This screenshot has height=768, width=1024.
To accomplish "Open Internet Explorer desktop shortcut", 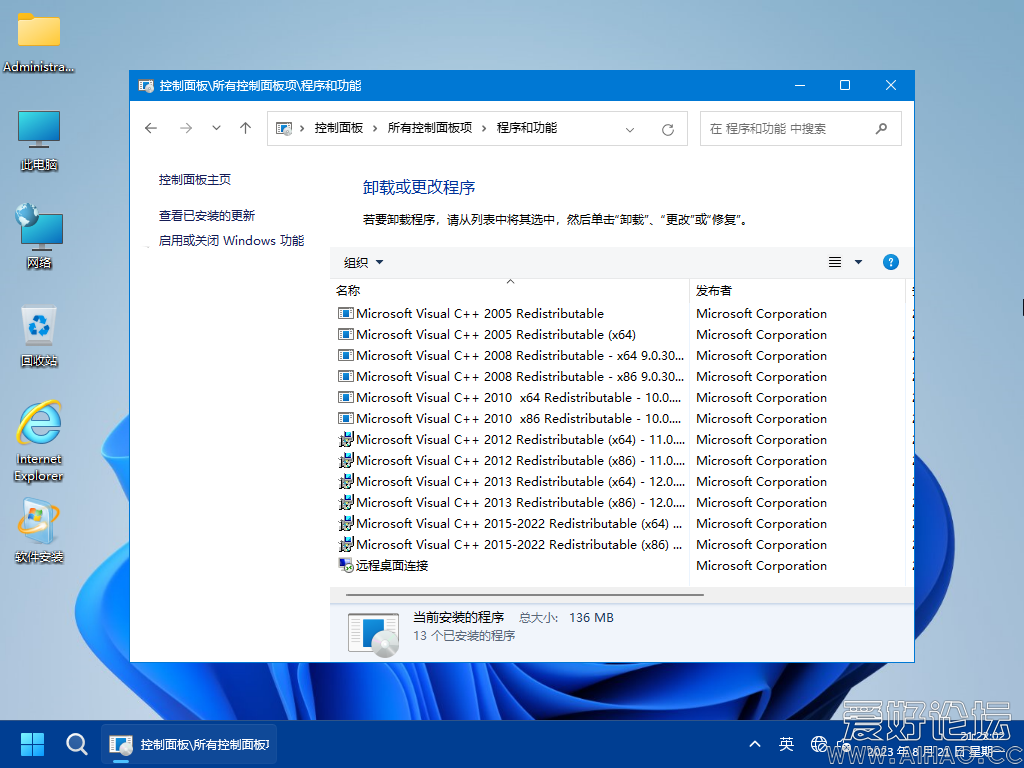I will pos(39,440).
